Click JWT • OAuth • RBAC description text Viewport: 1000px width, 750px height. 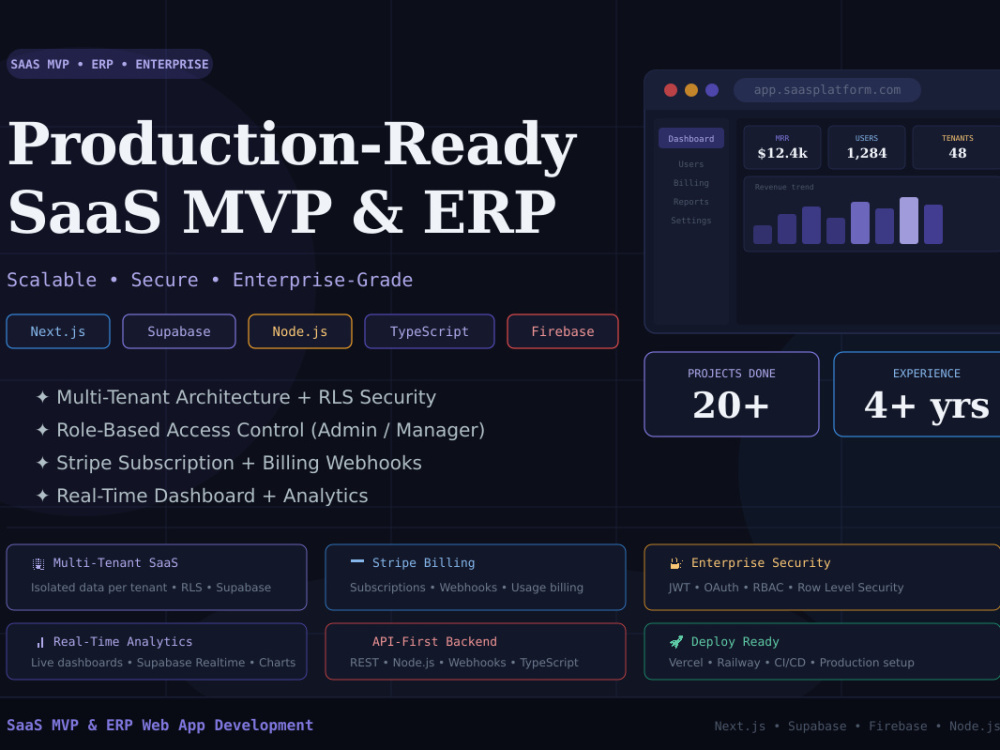(786, 587)
